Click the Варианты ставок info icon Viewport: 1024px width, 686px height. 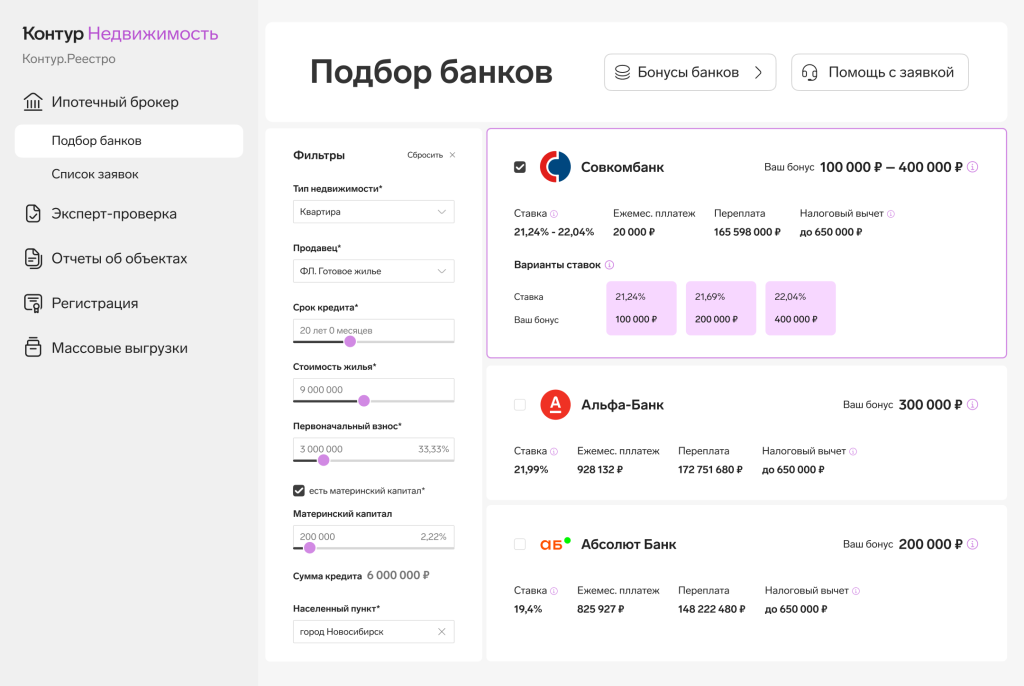pyautogui.click(x=609, y=265)
